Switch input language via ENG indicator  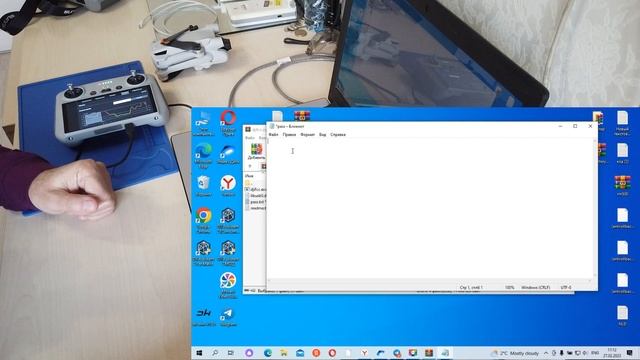pos(595,353)
